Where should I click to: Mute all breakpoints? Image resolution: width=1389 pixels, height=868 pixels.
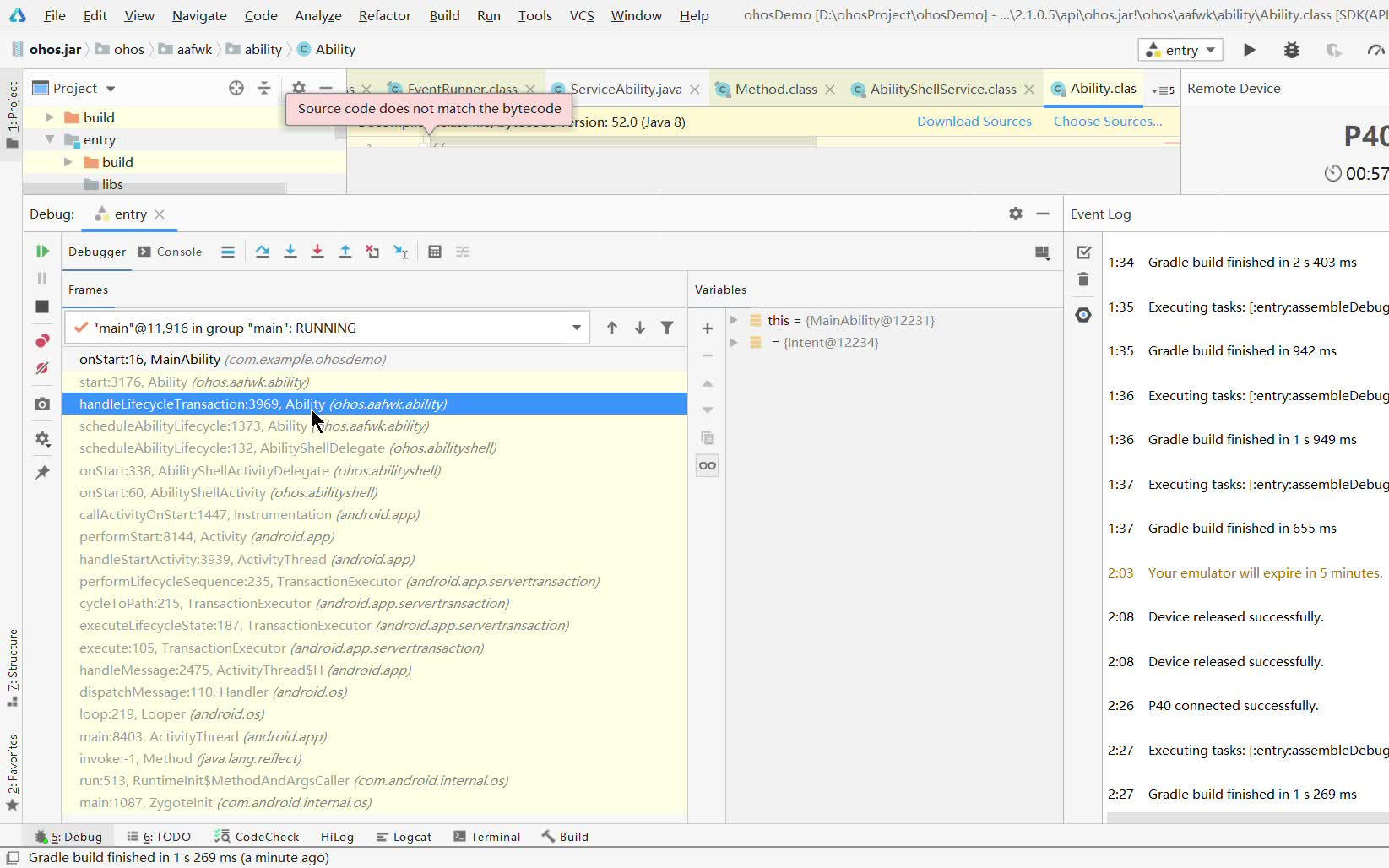[x=41, y=368]
